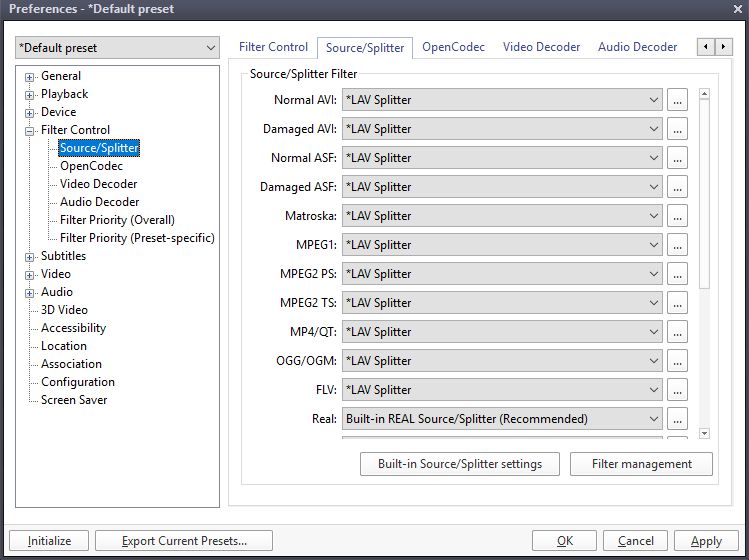This screenshot has height=560, width=749.
Task: Select Filter Priority (Overall) tree item
Action: pyautogui.click(x=117, y=220)
